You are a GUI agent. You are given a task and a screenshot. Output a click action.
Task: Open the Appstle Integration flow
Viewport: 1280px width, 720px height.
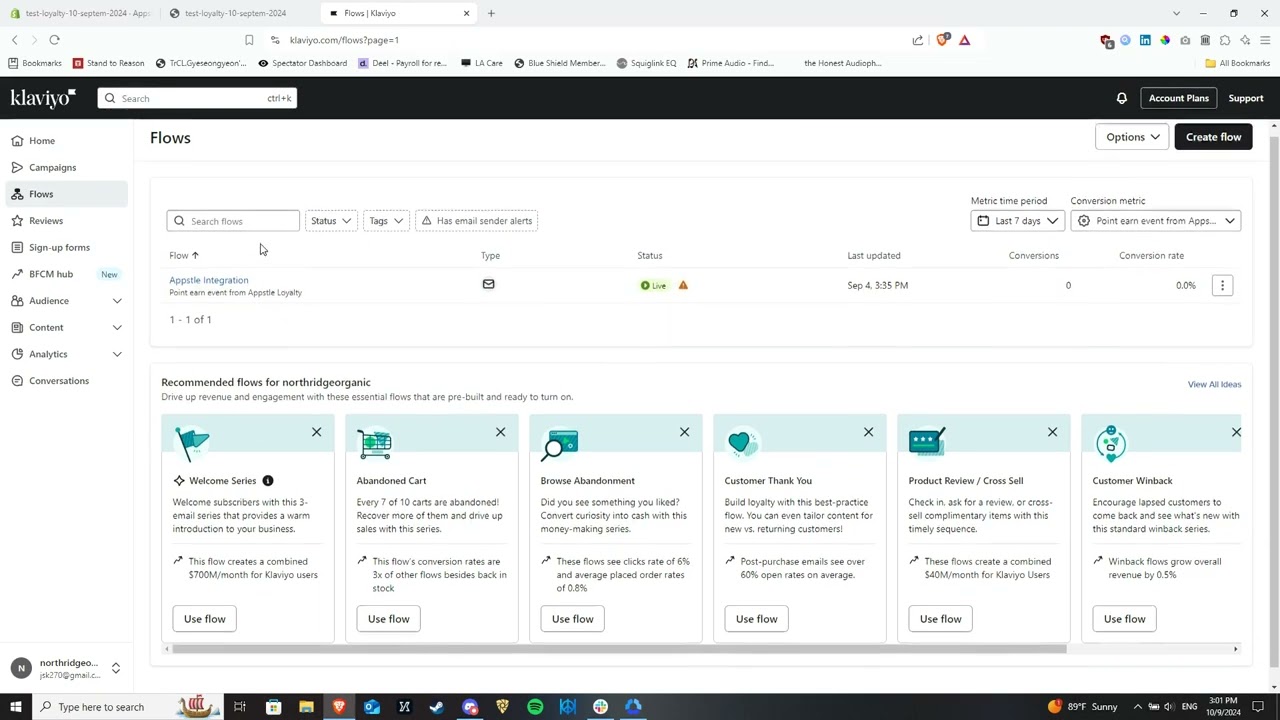(x=208, y=280)
